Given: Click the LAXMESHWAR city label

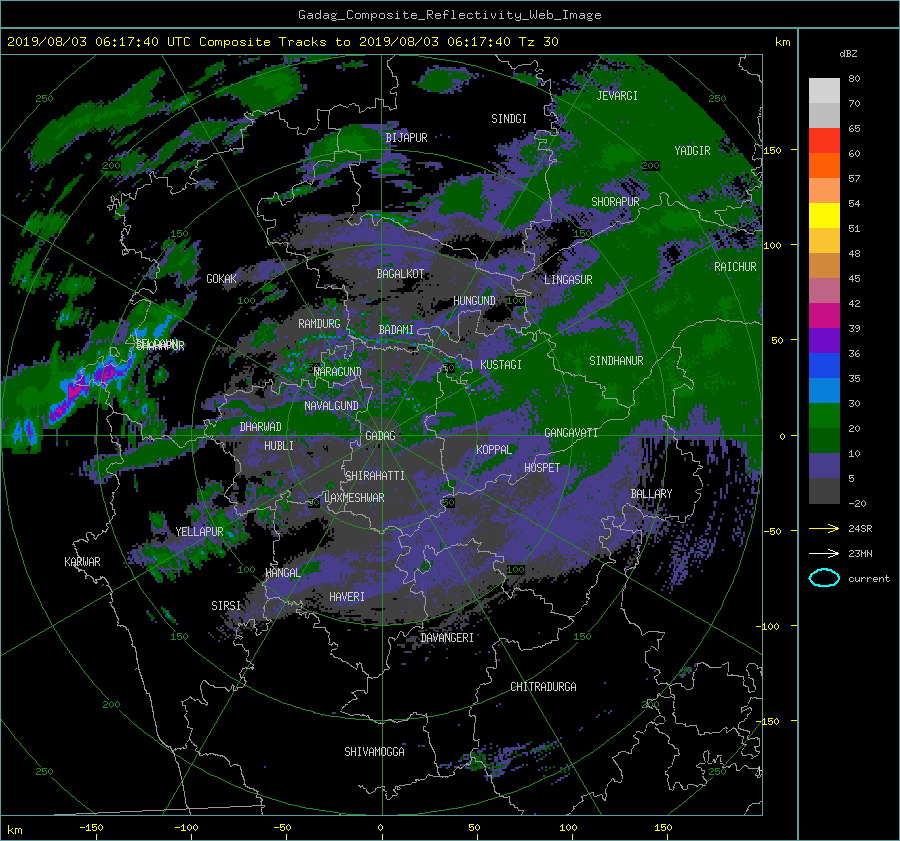Looking at the screenshot, I should tap(354, 498).
